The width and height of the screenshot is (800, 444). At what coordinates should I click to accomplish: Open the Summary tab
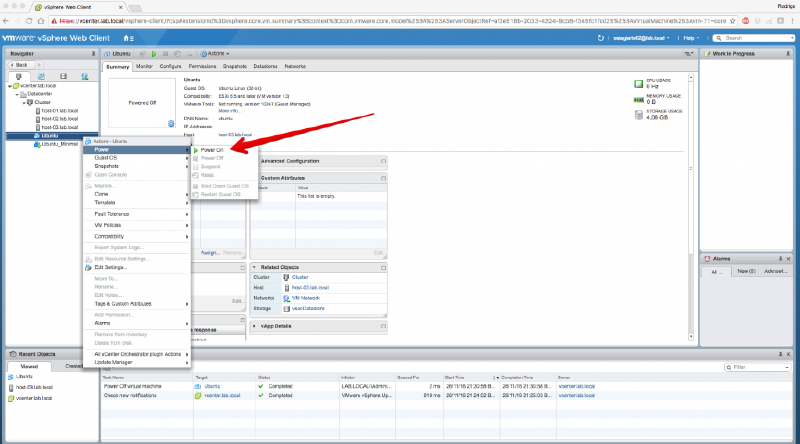(x=118, y=67)
